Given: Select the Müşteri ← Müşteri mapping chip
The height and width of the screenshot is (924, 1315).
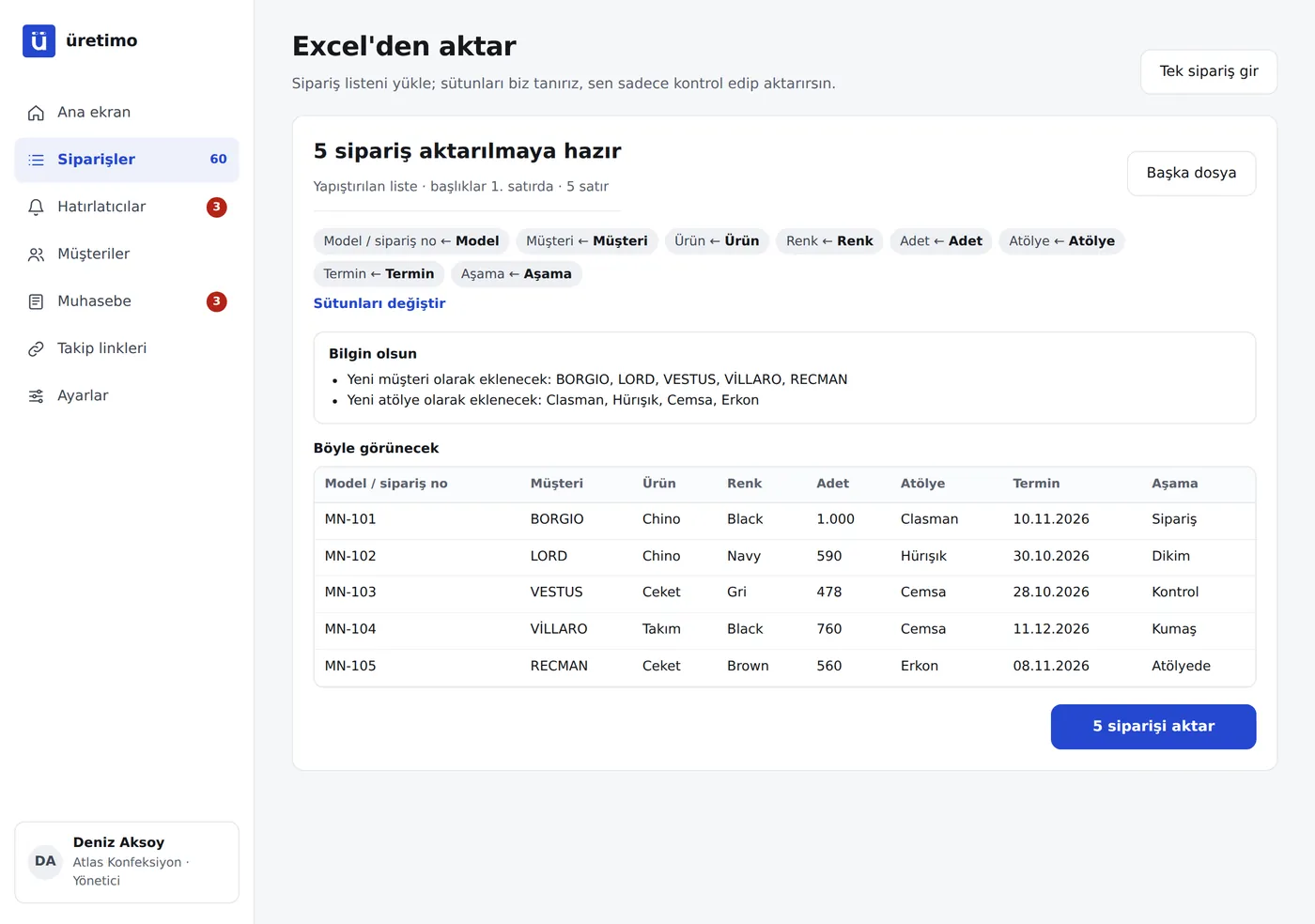Looking at the screenshot, I should pyautogui.click(x=587, y=241).
